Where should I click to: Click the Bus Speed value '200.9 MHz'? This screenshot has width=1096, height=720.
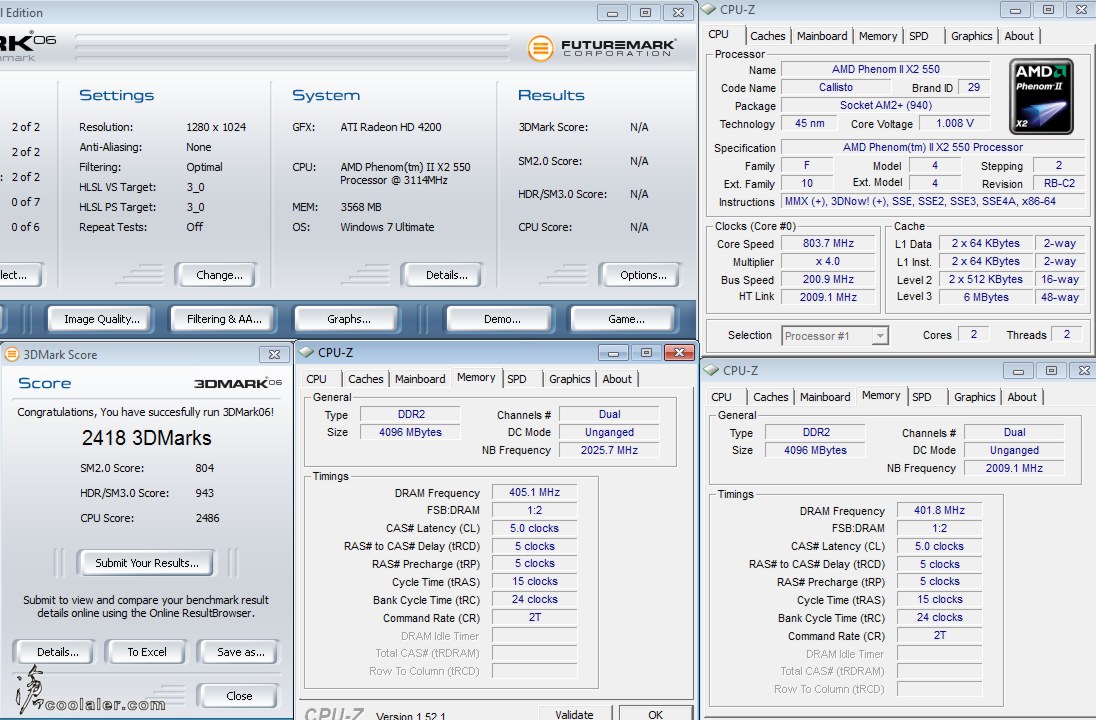(x=828, y=280)
